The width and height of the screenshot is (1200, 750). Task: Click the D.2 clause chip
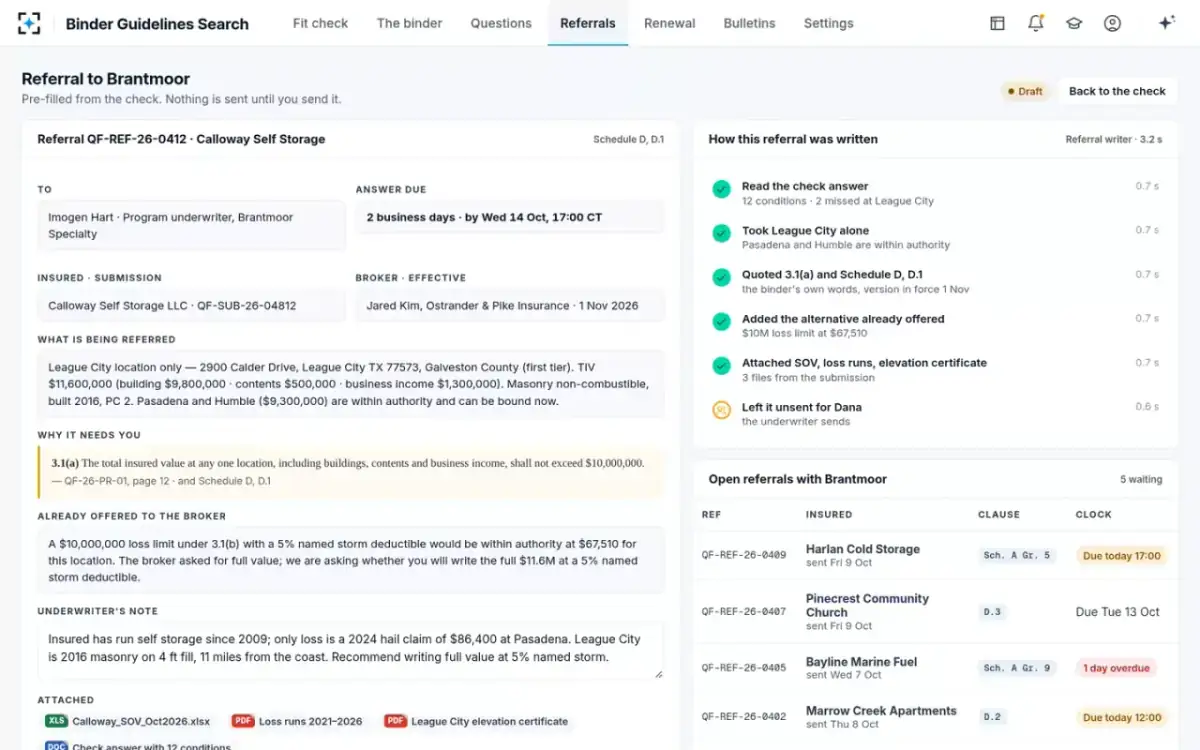pyautogui.click(x=992, y=717)
